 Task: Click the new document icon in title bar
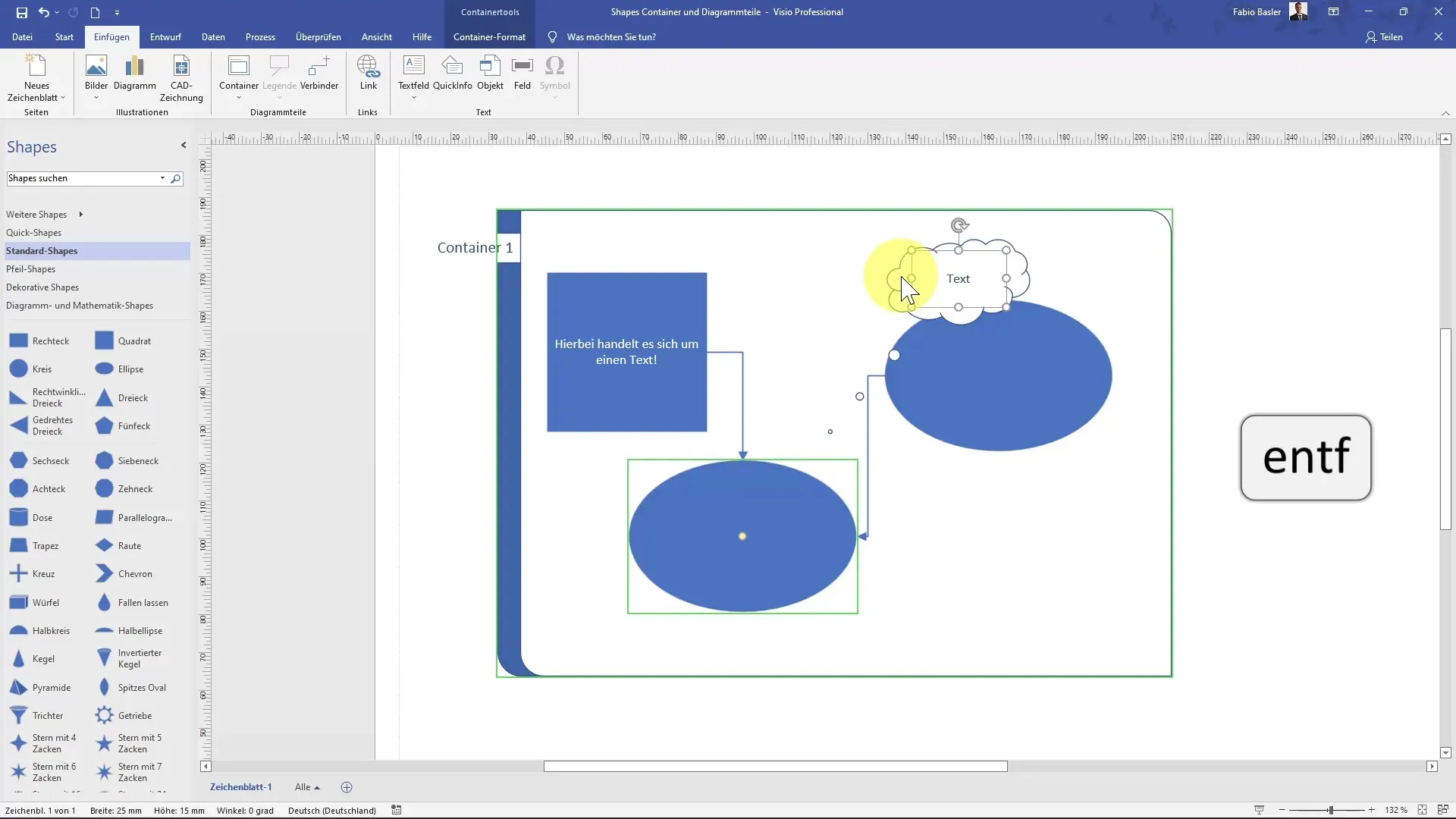point(95,12)
